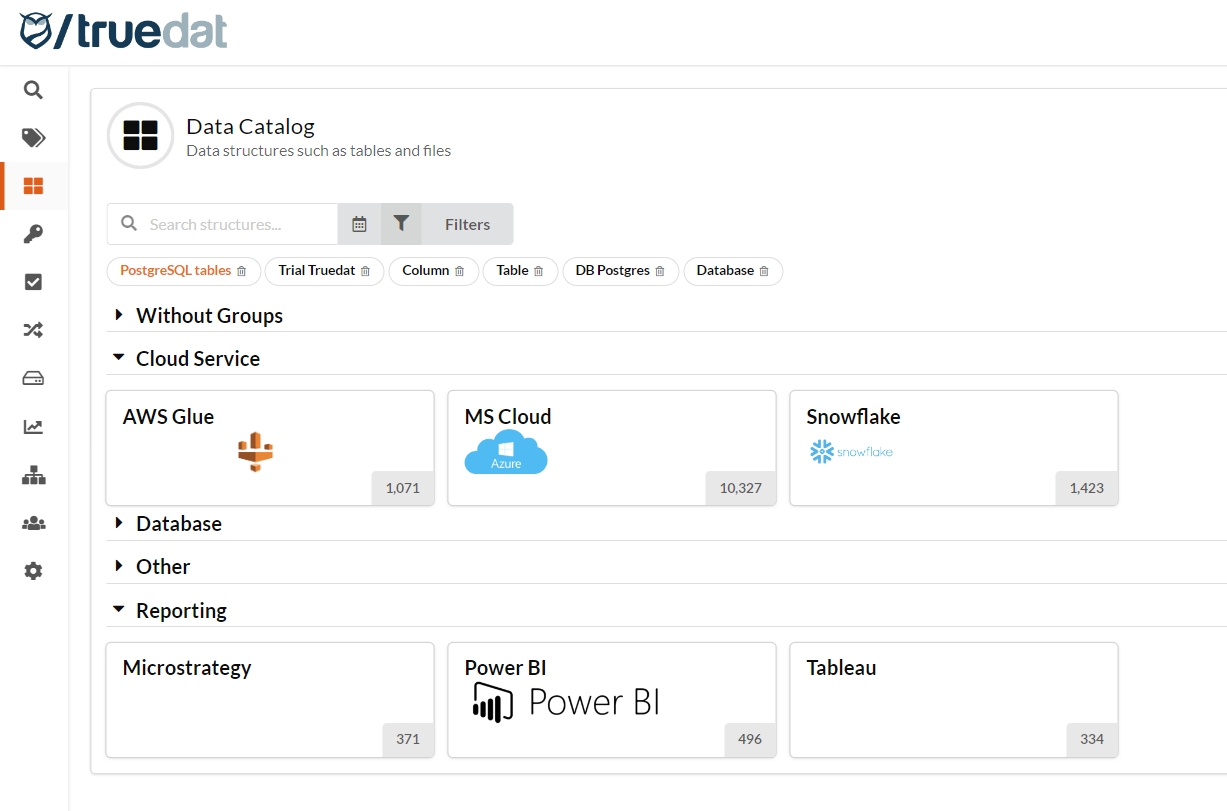Open the settings gear sidebar icon

pos(33,571)
